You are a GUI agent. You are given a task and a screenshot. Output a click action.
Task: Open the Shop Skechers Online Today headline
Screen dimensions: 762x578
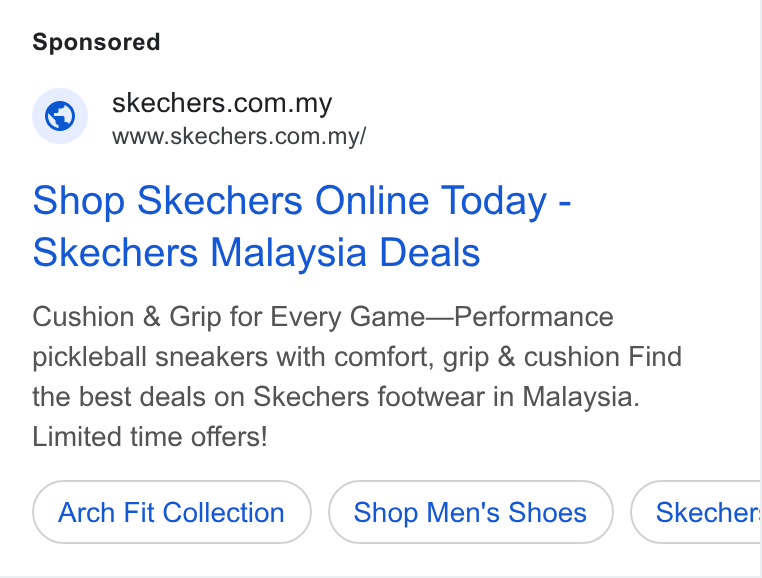[x=302, y=201]
